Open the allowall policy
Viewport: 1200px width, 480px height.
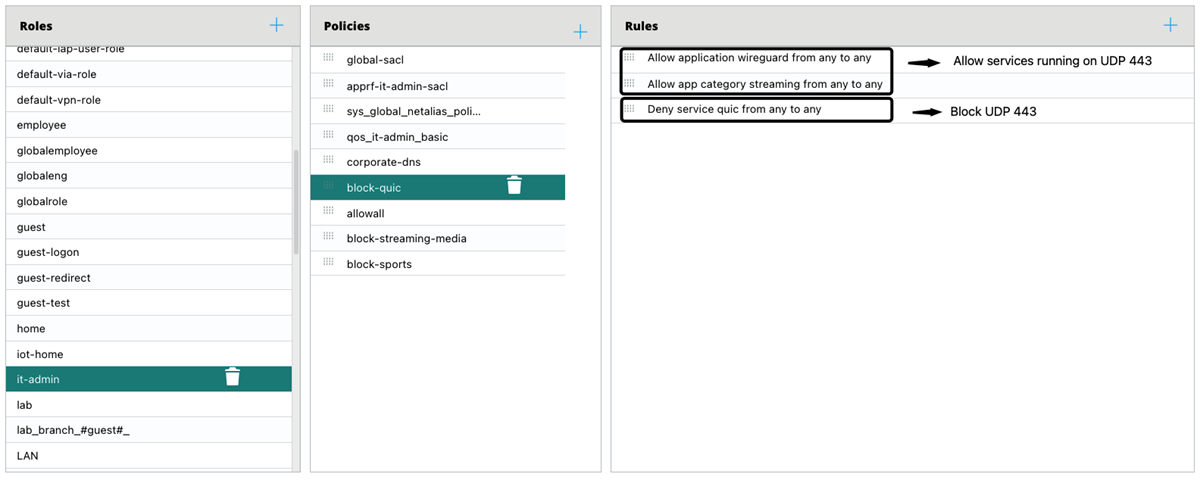click(365, 213)
